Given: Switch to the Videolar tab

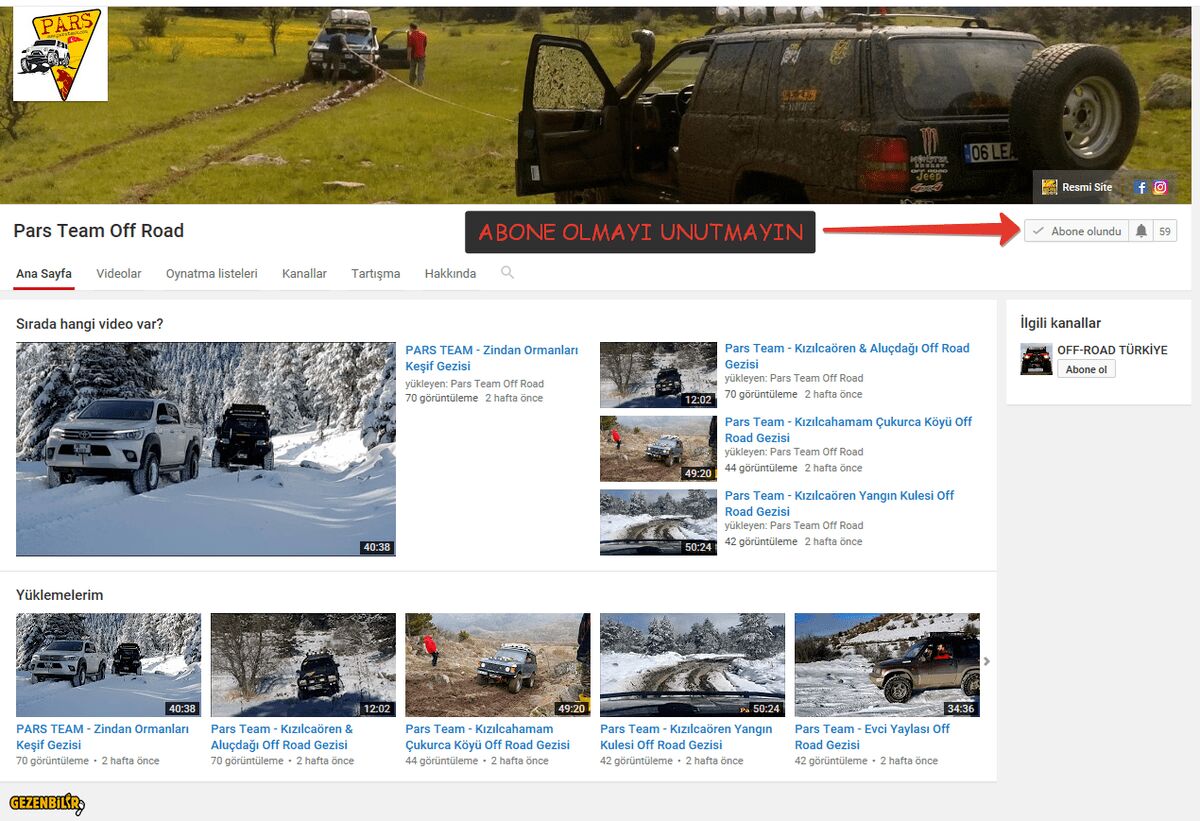Looking at the screenshot, I should 119,273.
